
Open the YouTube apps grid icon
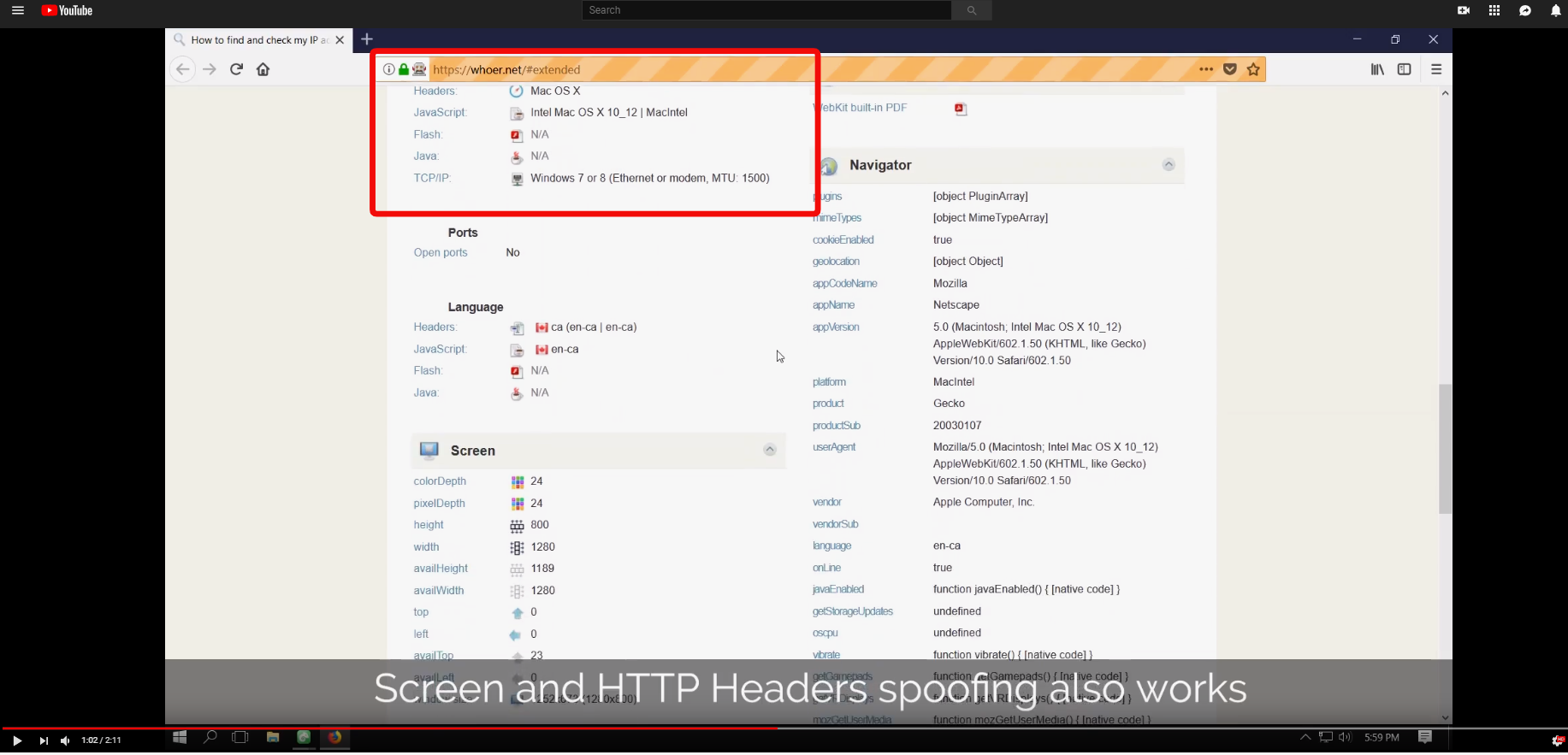[1494, 10]
